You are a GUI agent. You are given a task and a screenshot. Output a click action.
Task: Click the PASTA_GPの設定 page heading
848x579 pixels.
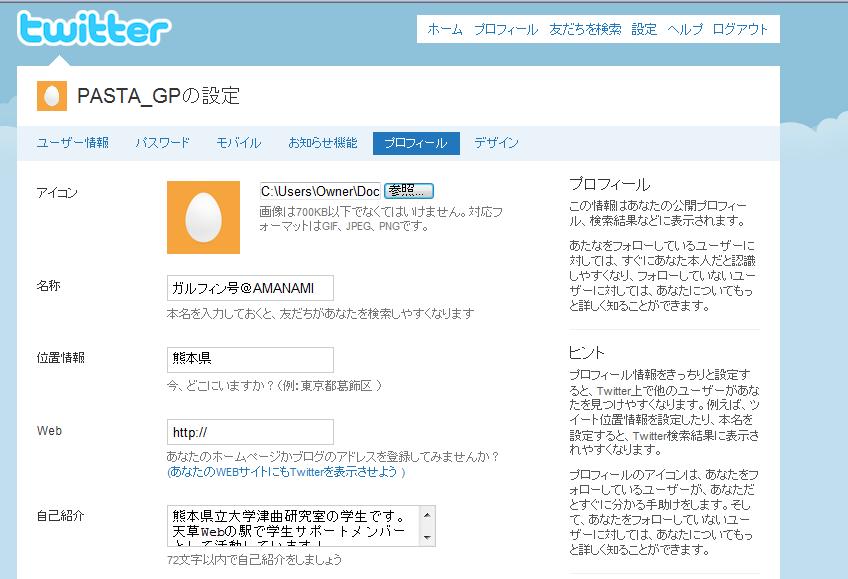[x=158, y=96]
